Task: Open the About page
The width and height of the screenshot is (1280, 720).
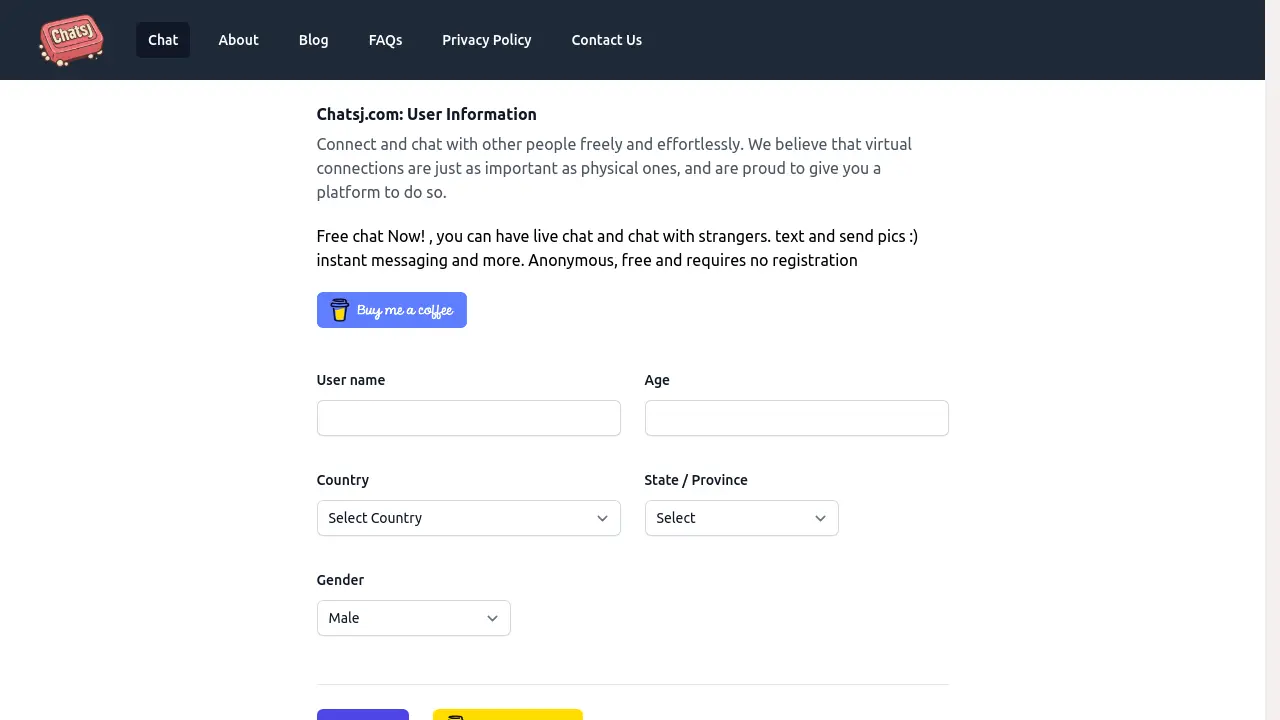Action: tap(238, 40)
